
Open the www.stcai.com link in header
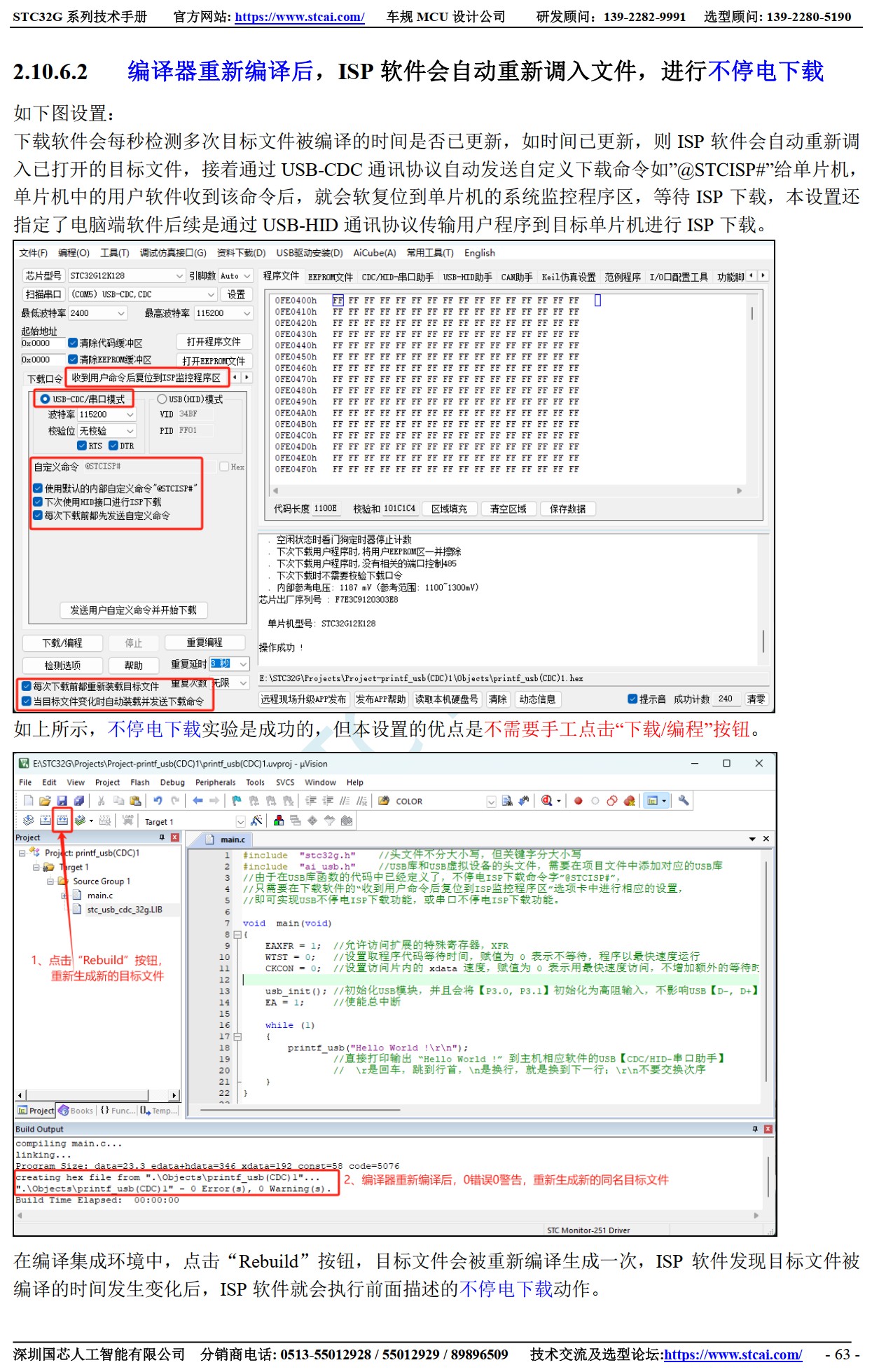coord(299,17)
